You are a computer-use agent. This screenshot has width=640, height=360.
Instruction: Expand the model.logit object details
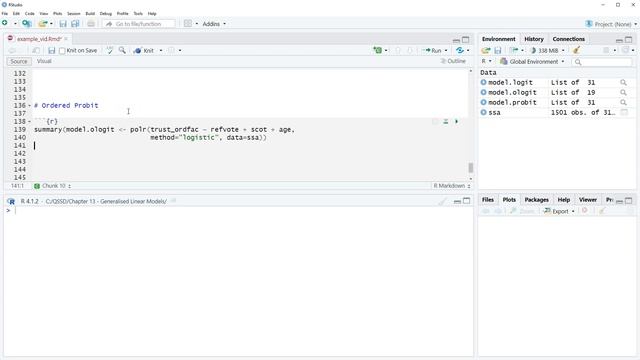pos(484,82)
